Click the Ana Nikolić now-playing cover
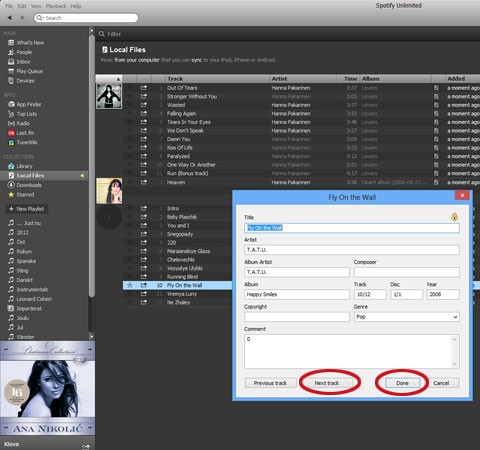Image resolution: width=480 pixels, height=450 pixels. click(x=47, y=388)
